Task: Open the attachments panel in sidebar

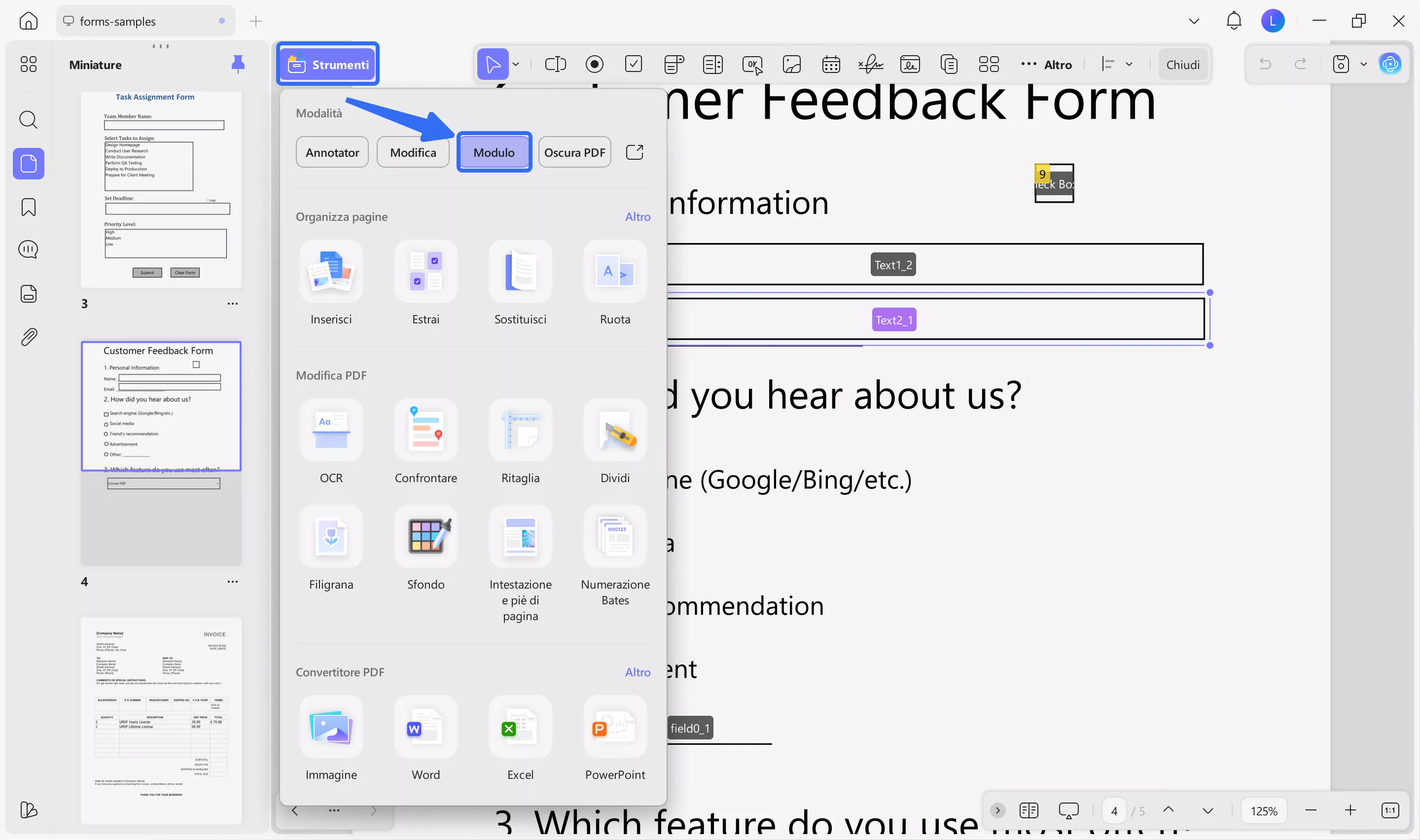Action: point(28,337)
